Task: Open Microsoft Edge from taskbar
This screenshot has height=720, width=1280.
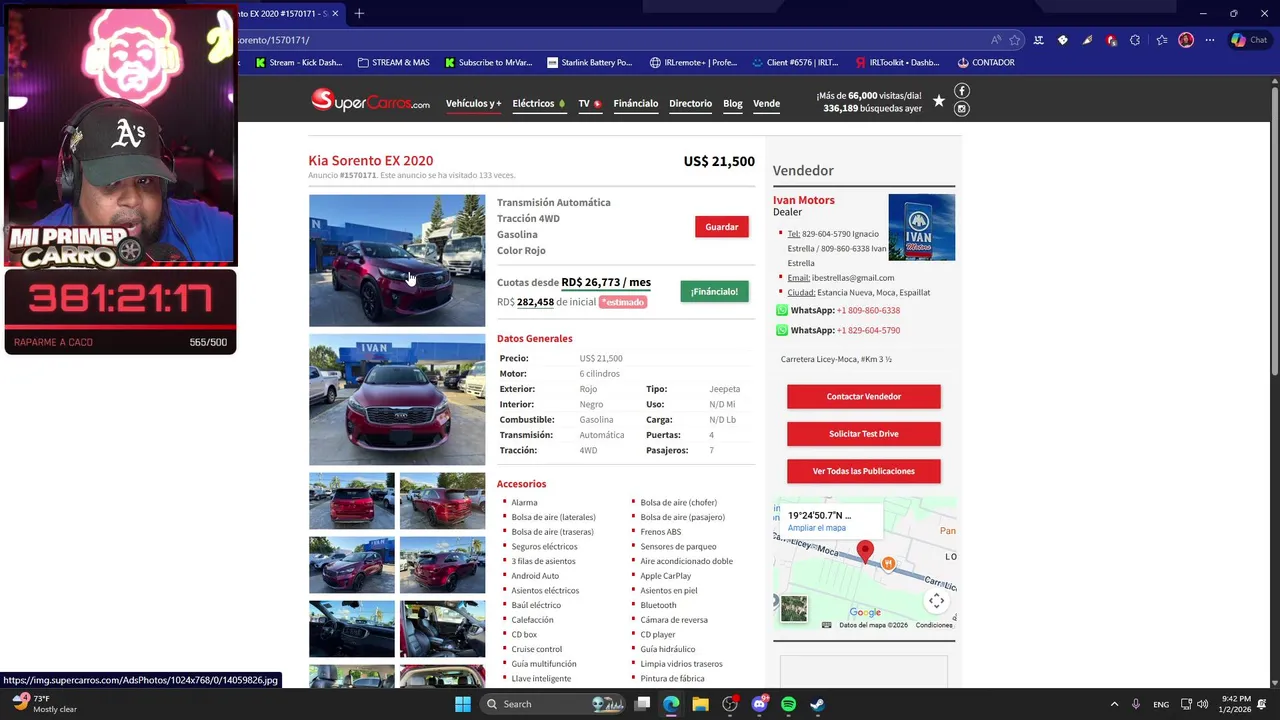Action: tap(671, 704)
